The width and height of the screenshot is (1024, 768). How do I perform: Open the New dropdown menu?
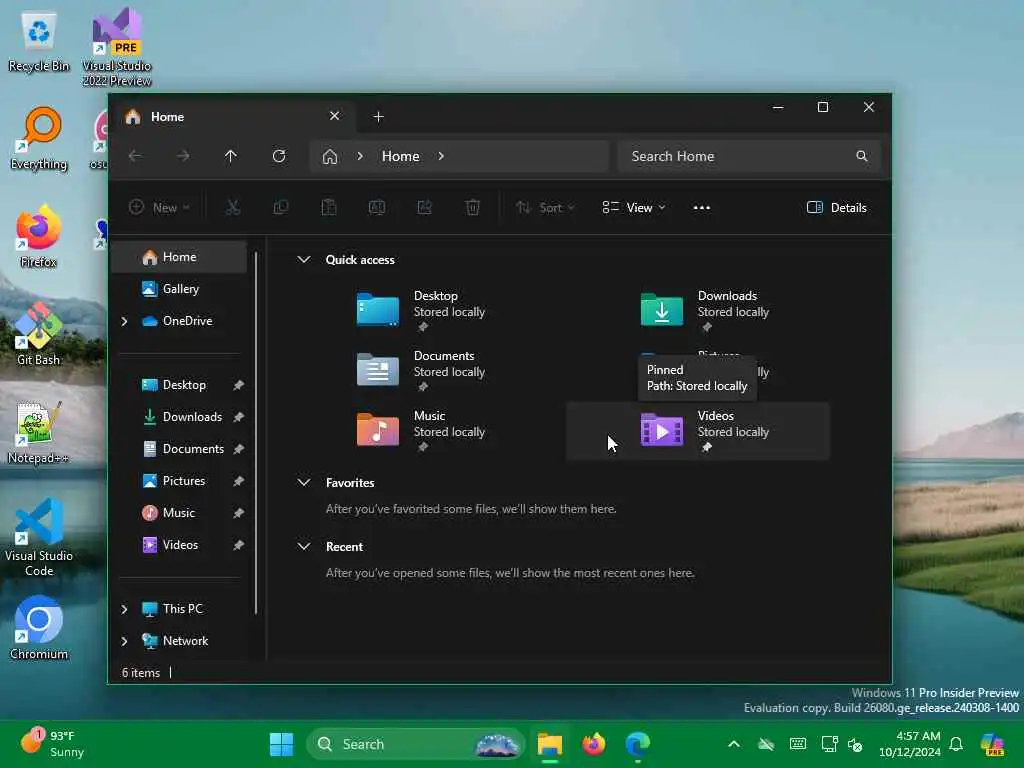159,208
